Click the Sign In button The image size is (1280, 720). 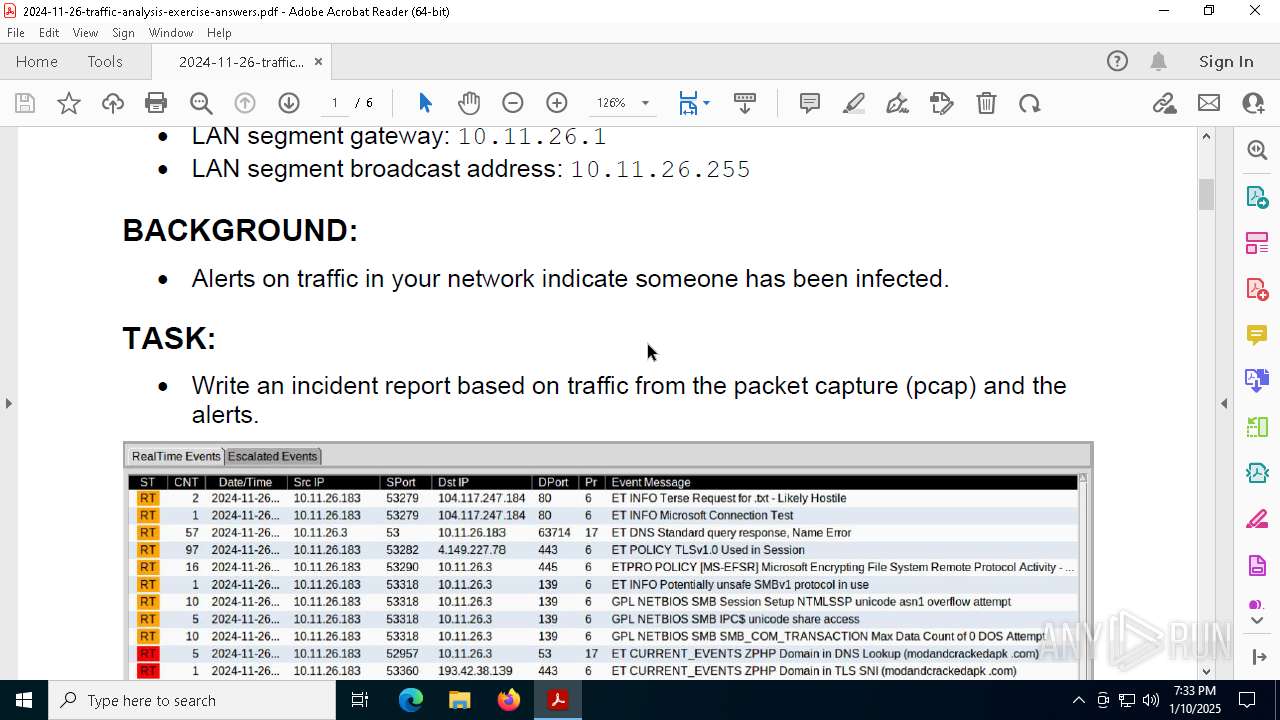(x=1226, y=61)
